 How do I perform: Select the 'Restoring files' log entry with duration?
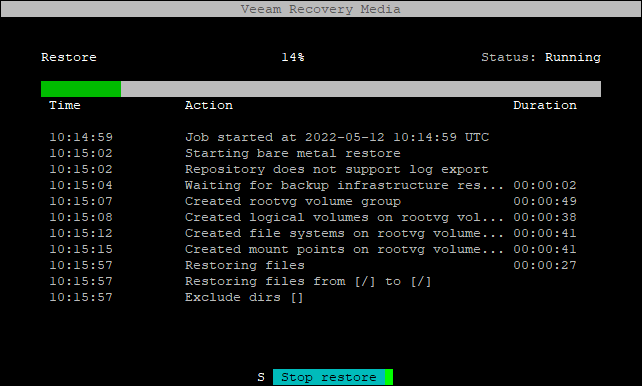(x=313, y=265)
